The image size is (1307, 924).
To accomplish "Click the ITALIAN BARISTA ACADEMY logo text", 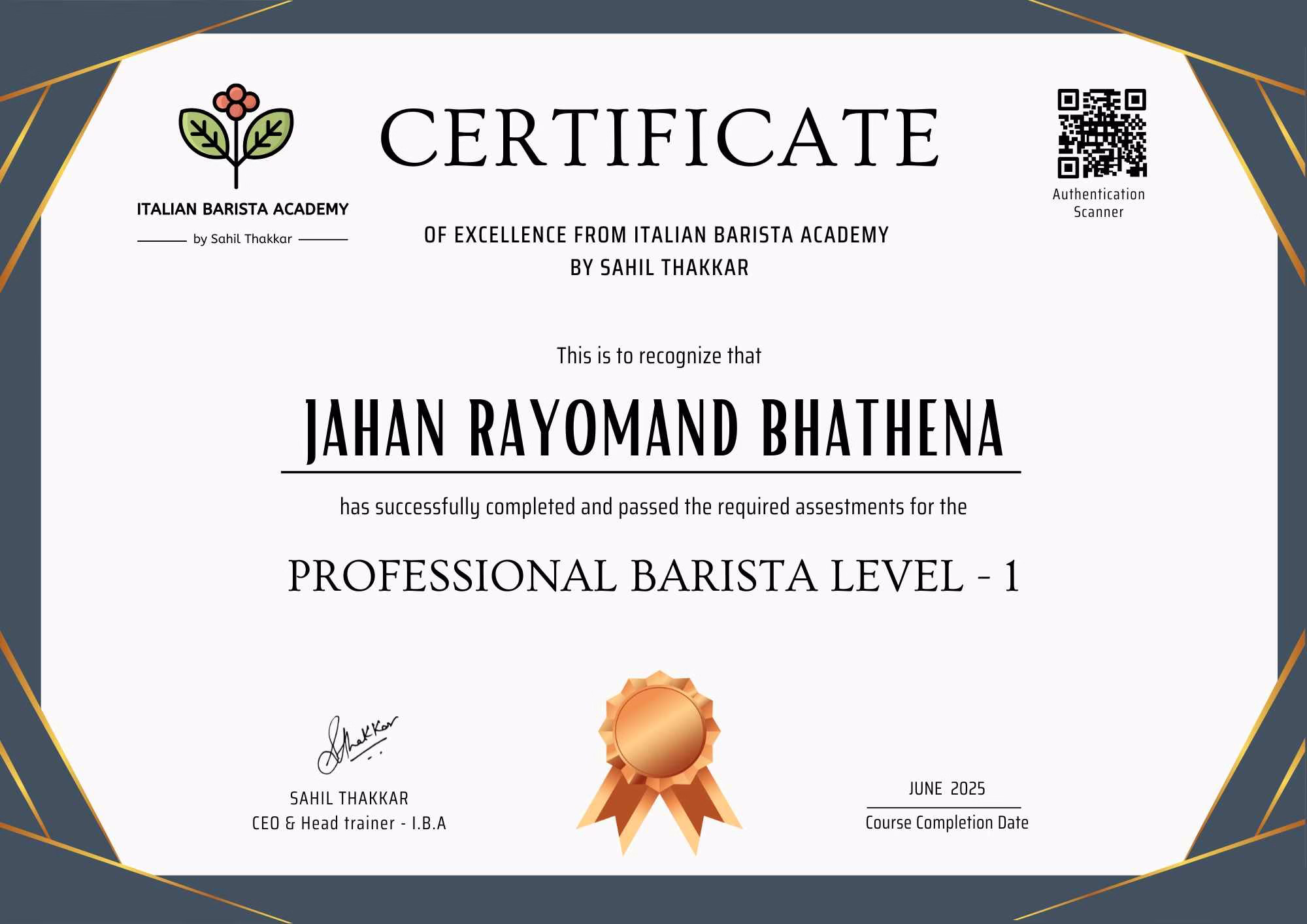I will coord(242,210).
